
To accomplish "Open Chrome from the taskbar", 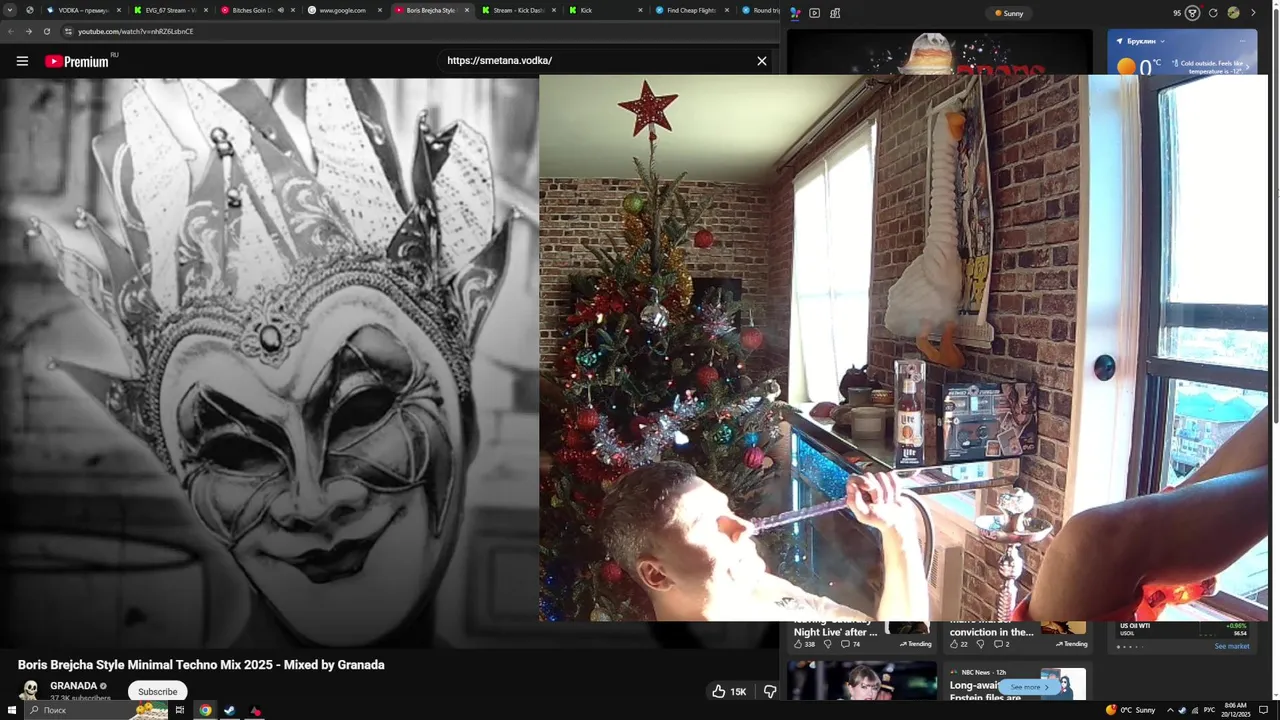I will pyautogui.click(x=205, y=710).
